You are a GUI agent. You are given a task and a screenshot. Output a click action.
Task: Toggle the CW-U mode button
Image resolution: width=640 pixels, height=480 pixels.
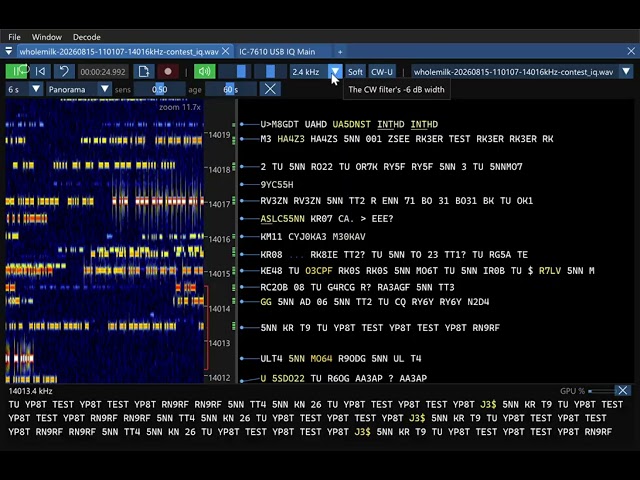point(382,72)
